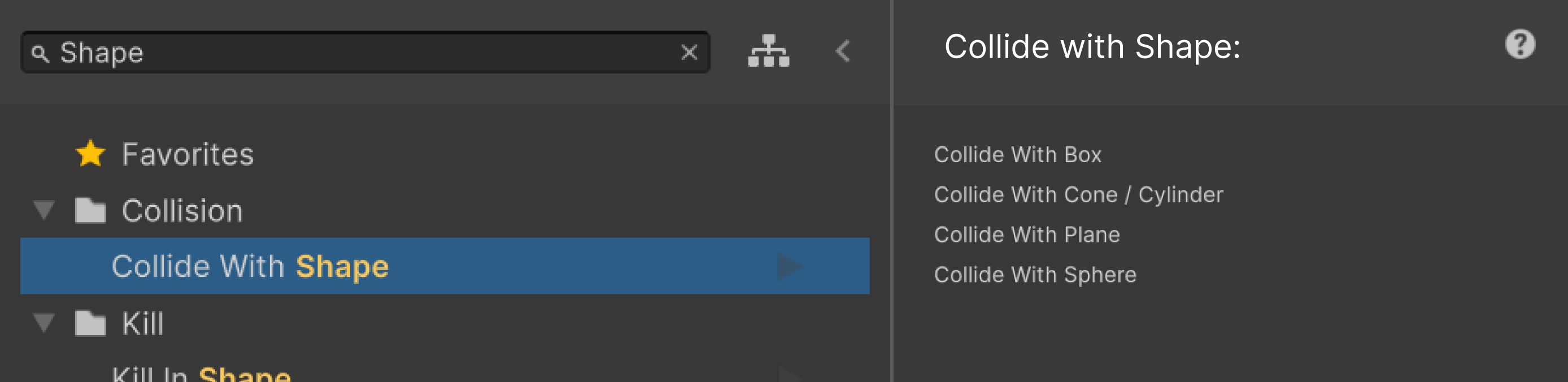The image size is (1568, 382).
Task: Select the Collide With Shape entry
Action: (x=250, y=267)
